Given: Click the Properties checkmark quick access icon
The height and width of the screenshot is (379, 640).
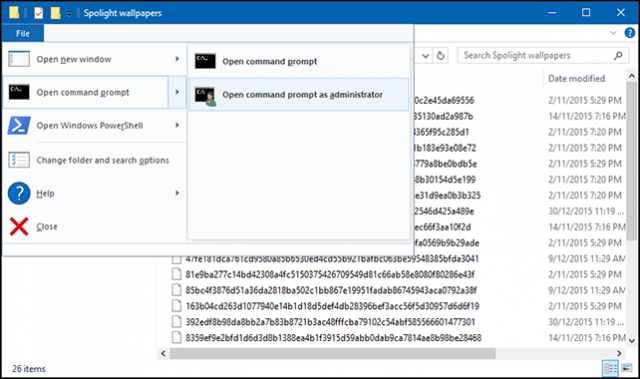Looking at the screenshot, I should (x=38, y=13).
